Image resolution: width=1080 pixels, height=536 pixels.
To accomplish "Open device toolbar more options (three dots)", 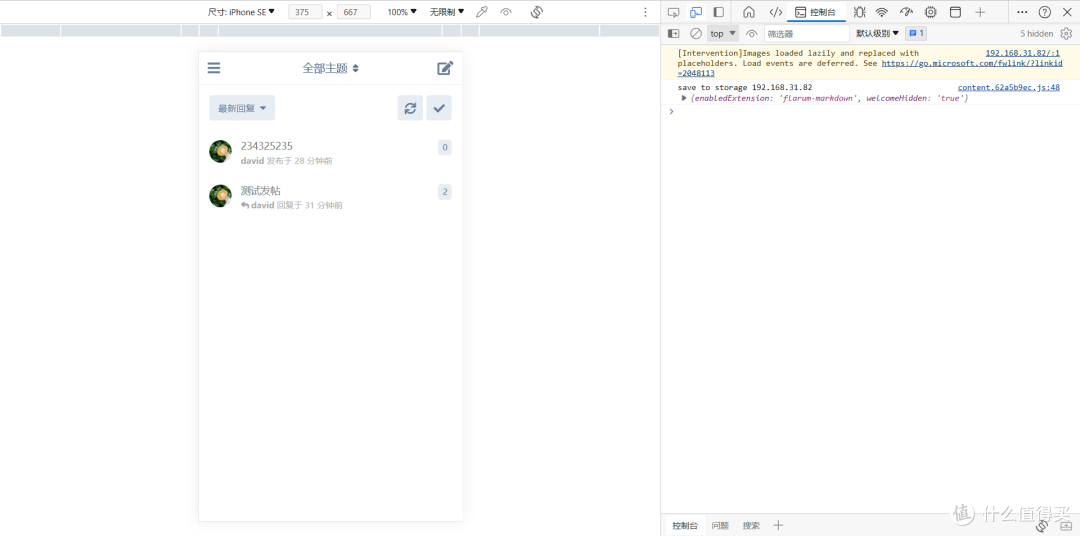I will (645, 12).
